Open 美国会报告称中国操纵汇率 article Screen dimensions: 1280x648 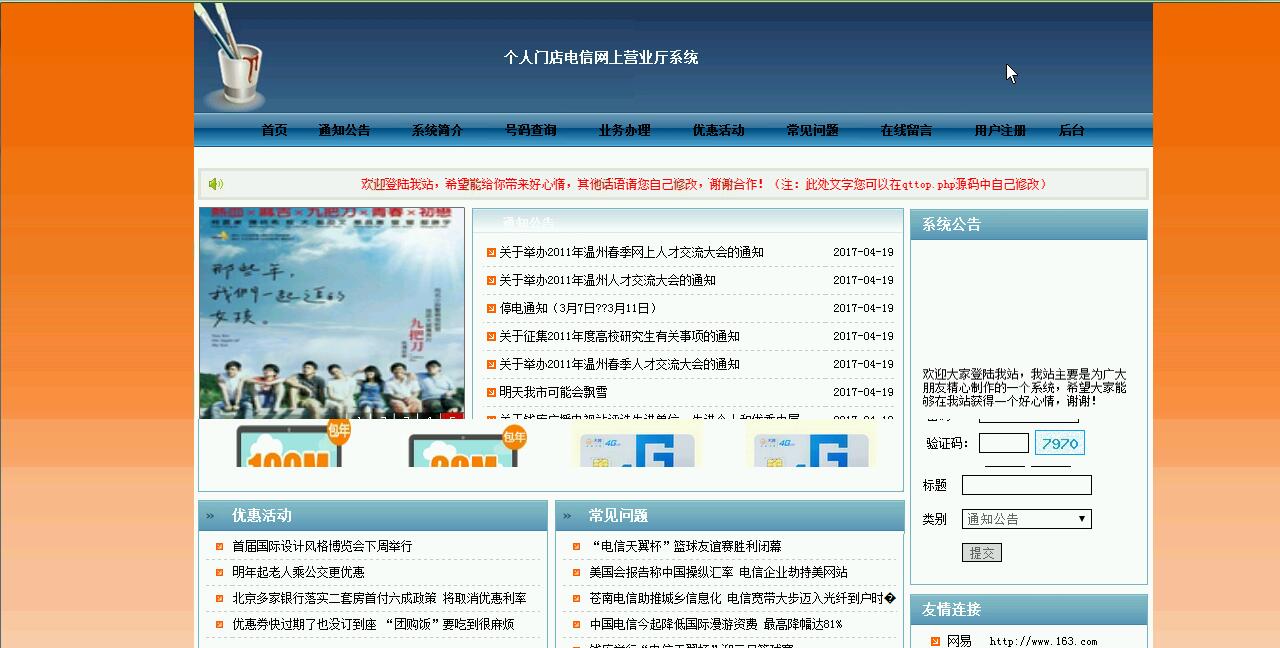pyautogui.click(x=718, y=573)
